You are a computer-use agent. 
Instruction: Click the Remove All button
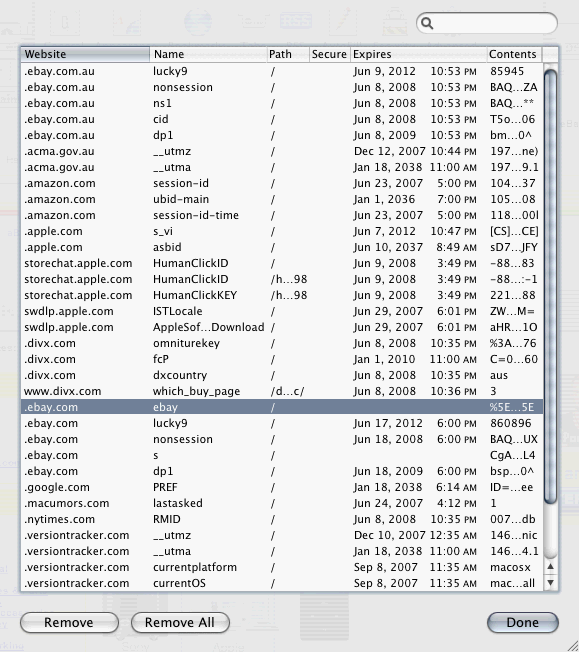(180, 622)
